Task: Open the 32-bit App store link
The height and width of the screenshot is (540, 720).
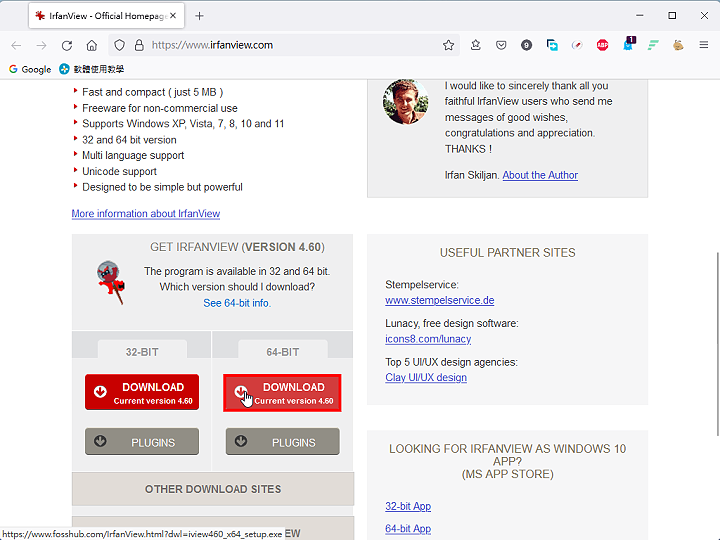Action: coord(408,506)
